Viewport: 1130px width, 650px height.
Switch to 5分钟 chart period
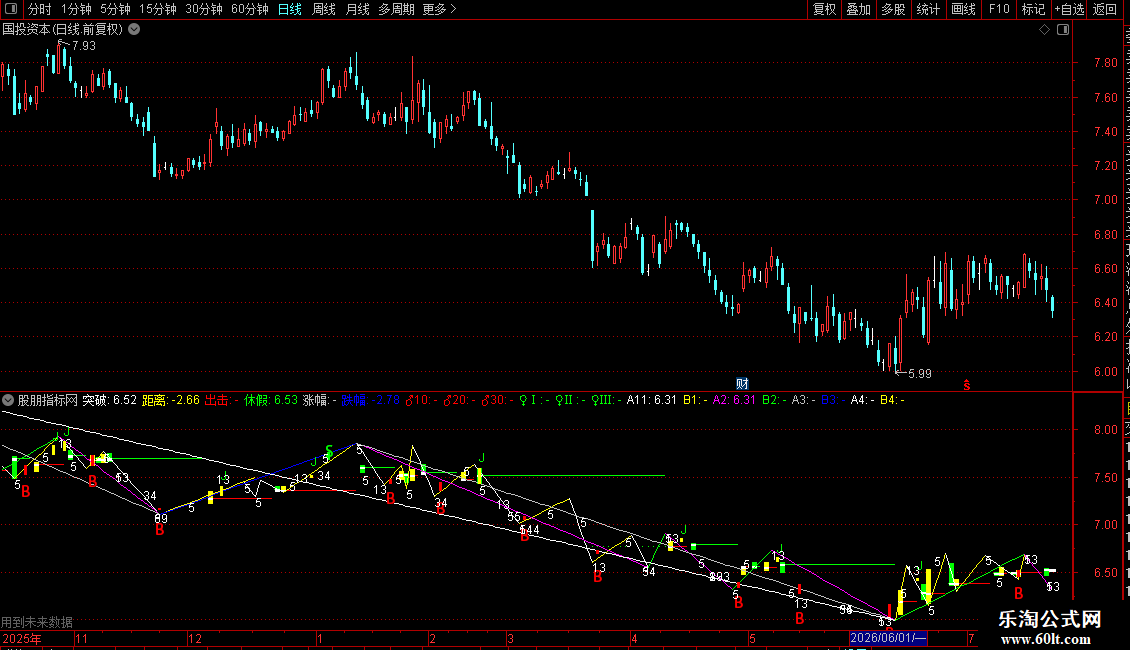(115, 9)
